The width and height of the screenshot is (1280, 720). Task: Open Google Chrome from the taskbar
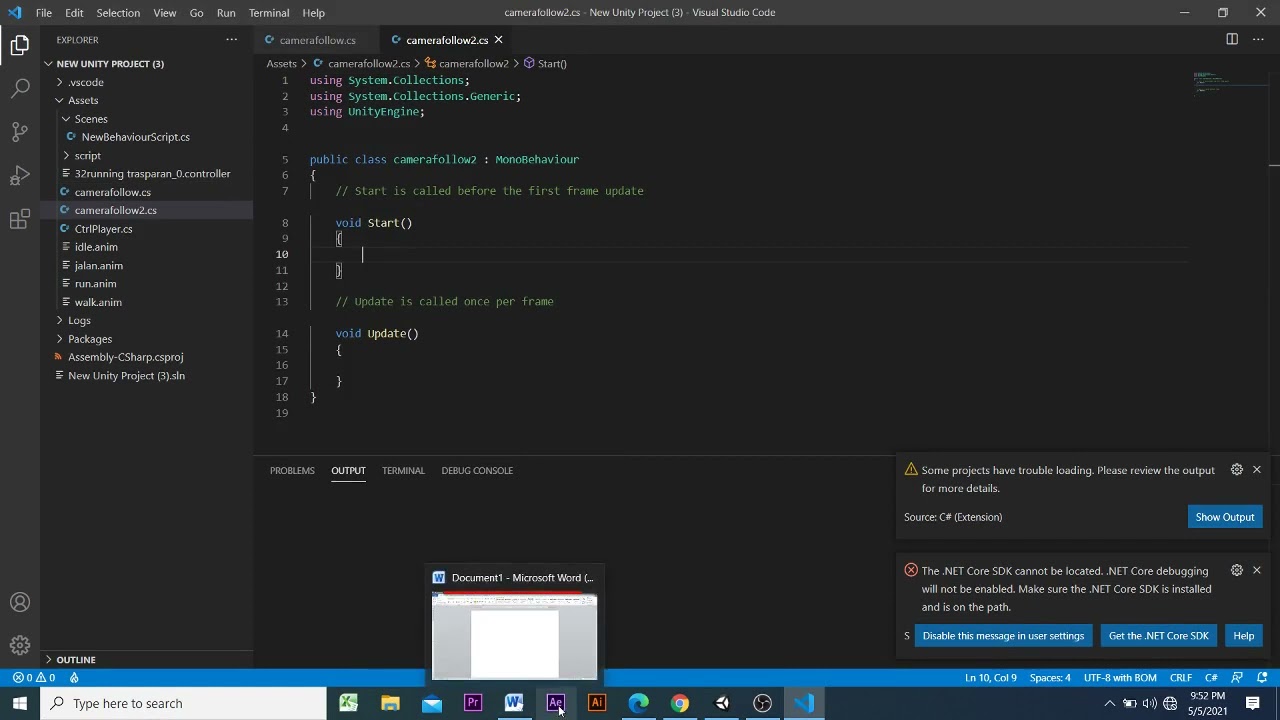tap(680, 703)
